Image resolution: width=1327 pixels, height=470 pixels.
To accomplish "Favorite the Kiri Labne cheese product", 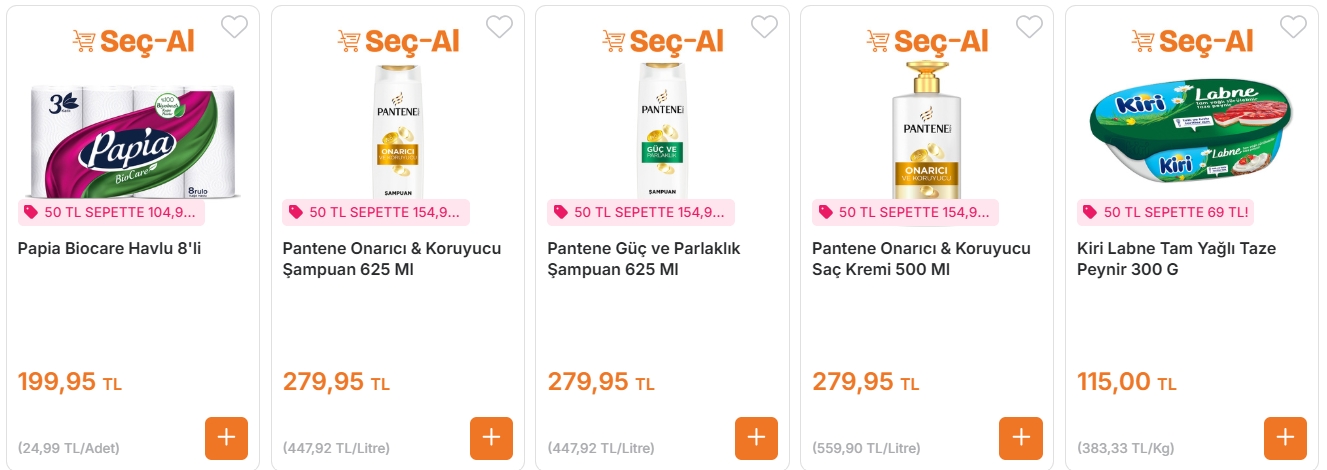I will coord(1293,27).
